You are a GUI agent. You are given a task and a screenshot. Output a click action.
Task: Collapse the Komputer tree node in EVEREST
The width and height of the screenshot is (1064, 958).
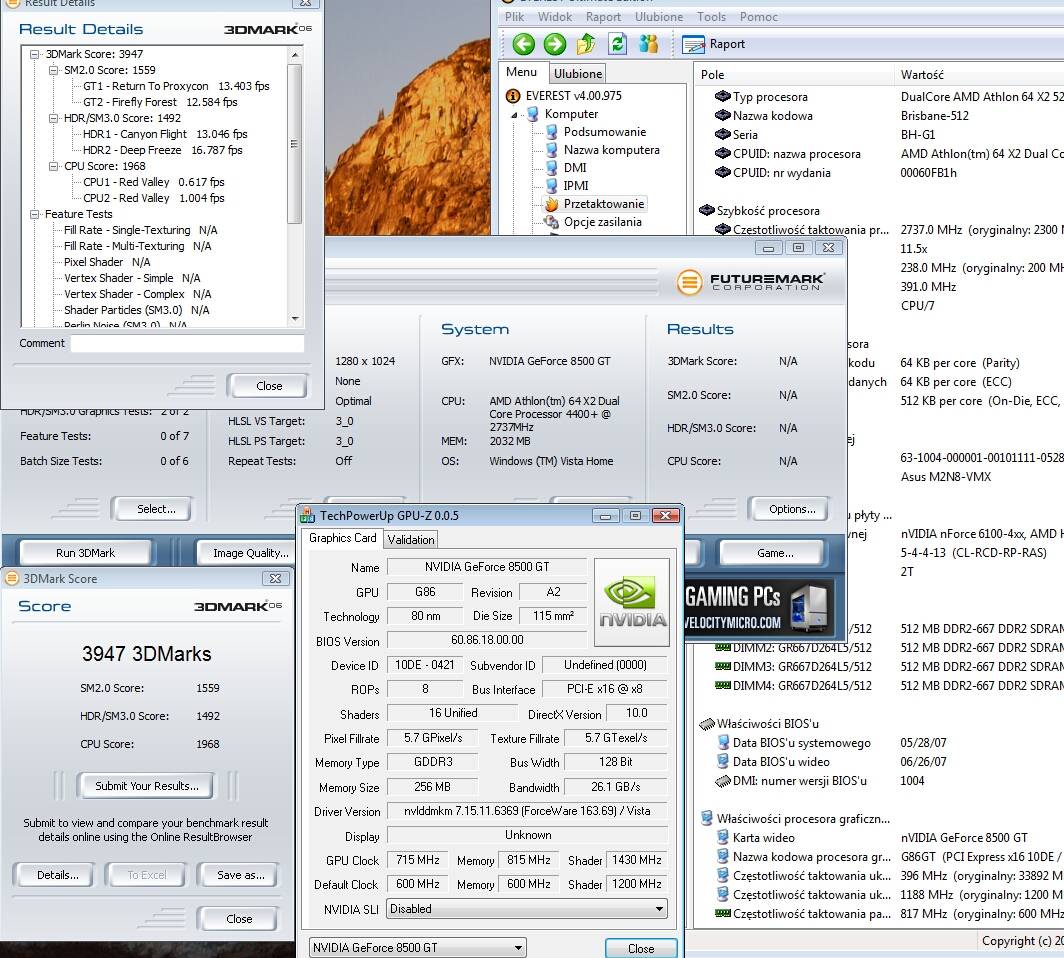point(514,115)
